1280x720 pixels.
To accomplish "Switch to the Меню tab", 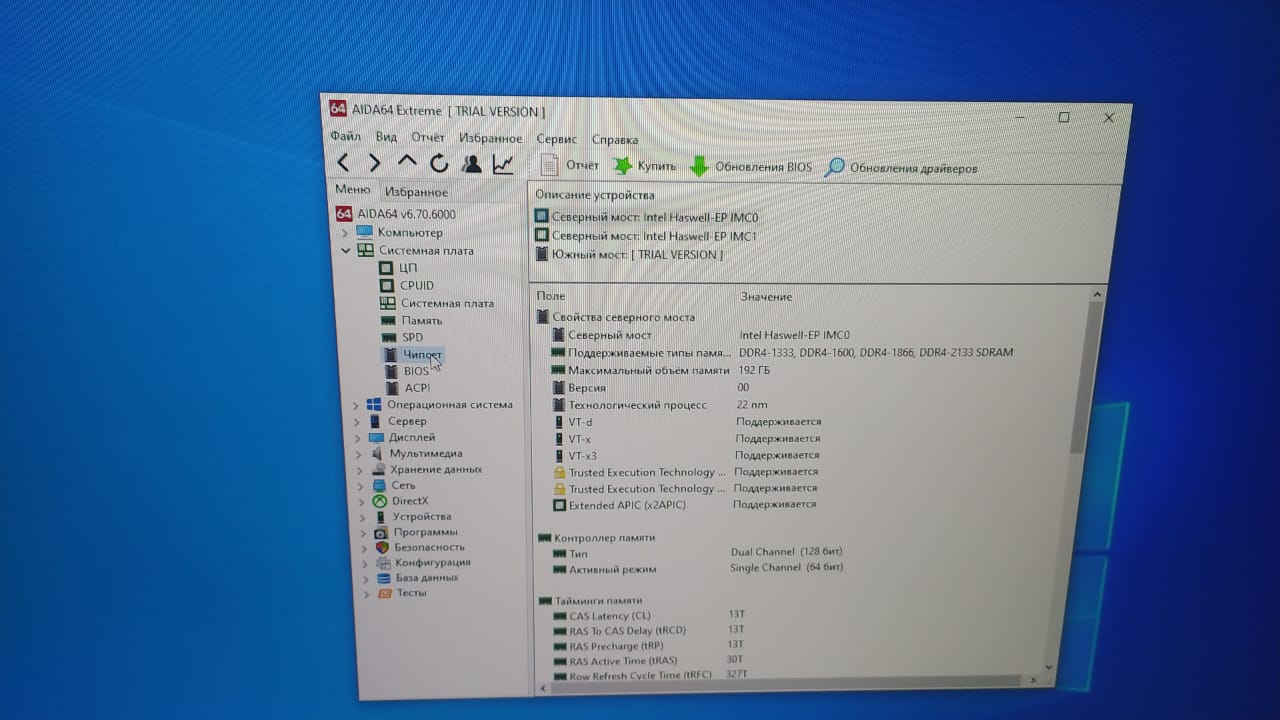I will (352, 190).
